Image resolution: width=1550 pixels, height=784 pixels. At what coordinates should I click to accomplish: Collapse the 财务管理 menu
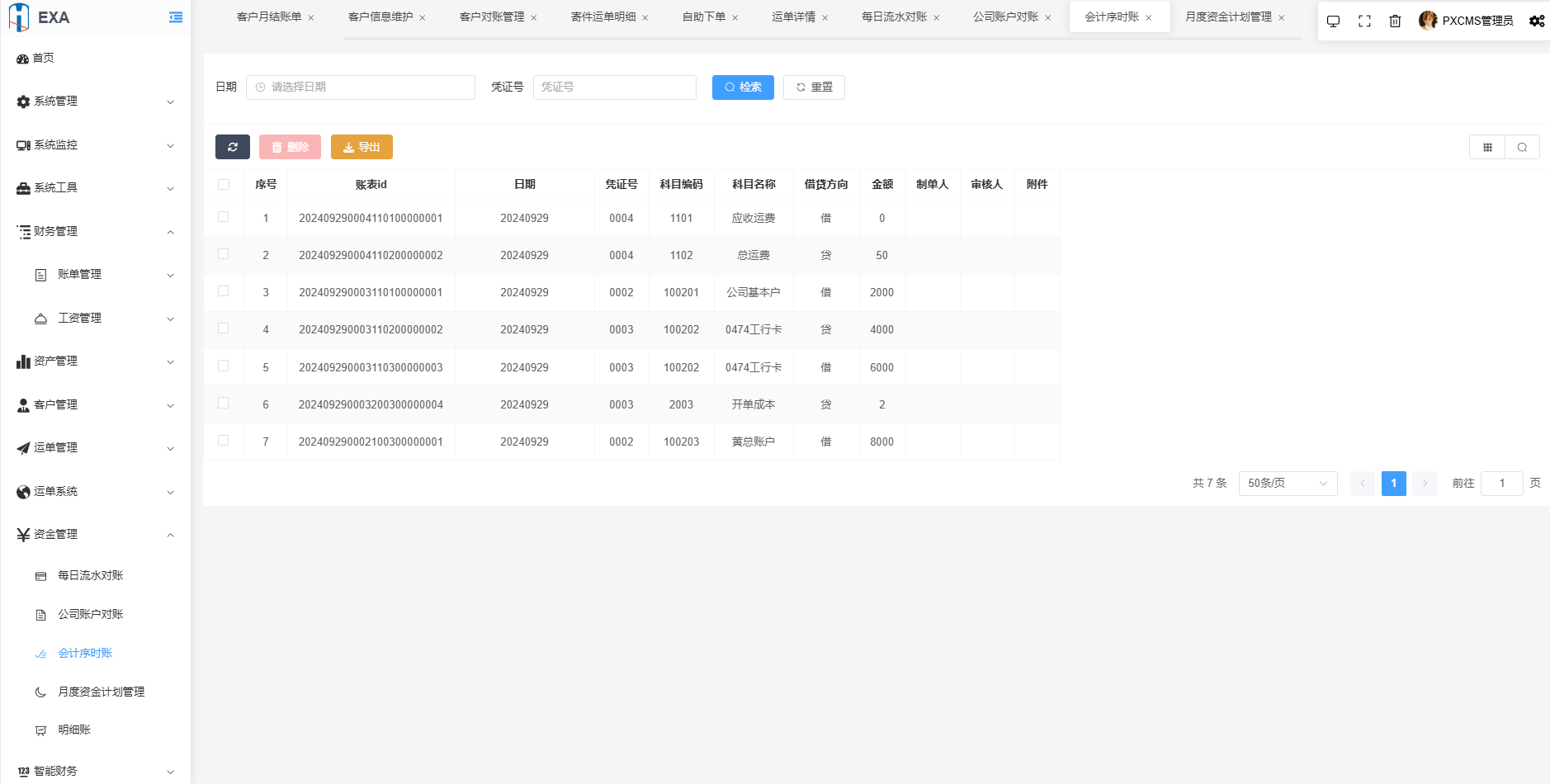pyautogui.click(x=96, y=232)
